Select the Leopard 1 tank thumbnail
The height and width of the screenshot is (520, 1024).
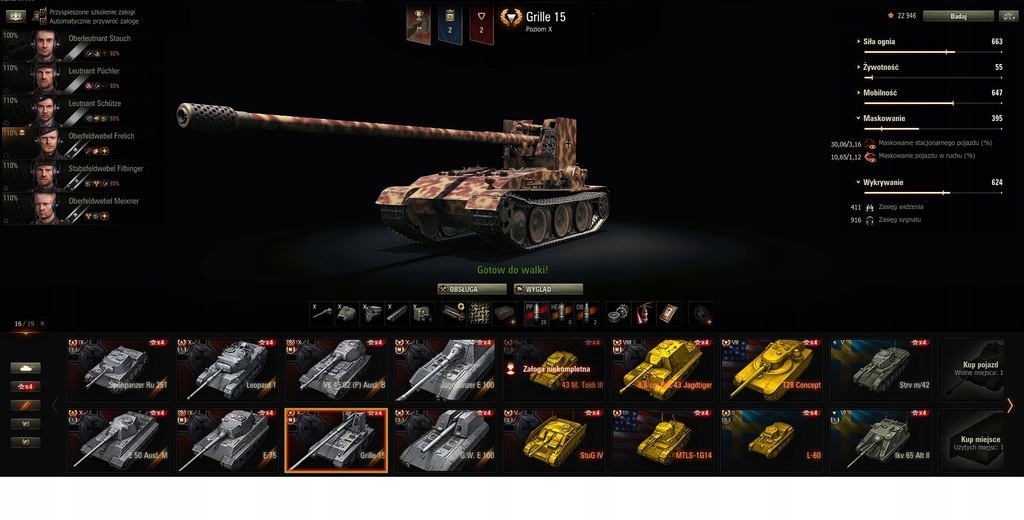(227, 369)
